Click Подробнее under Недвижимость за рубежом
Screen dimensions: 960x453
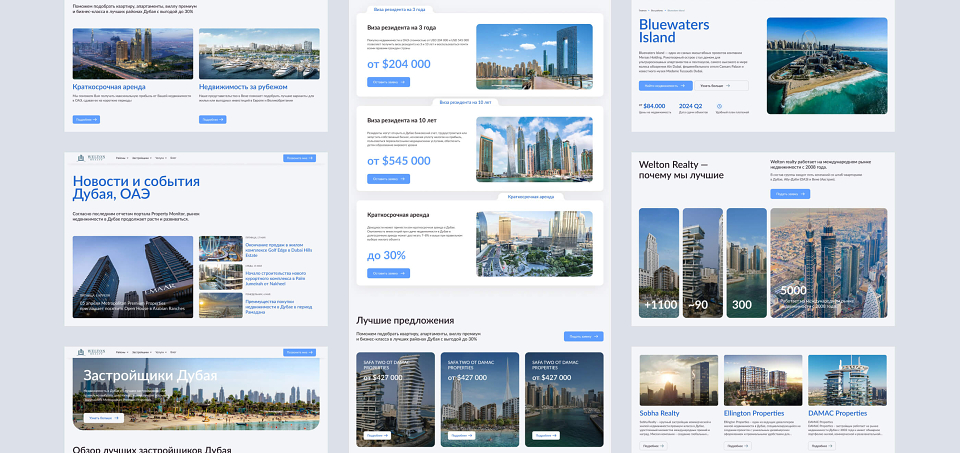point(212,119)
